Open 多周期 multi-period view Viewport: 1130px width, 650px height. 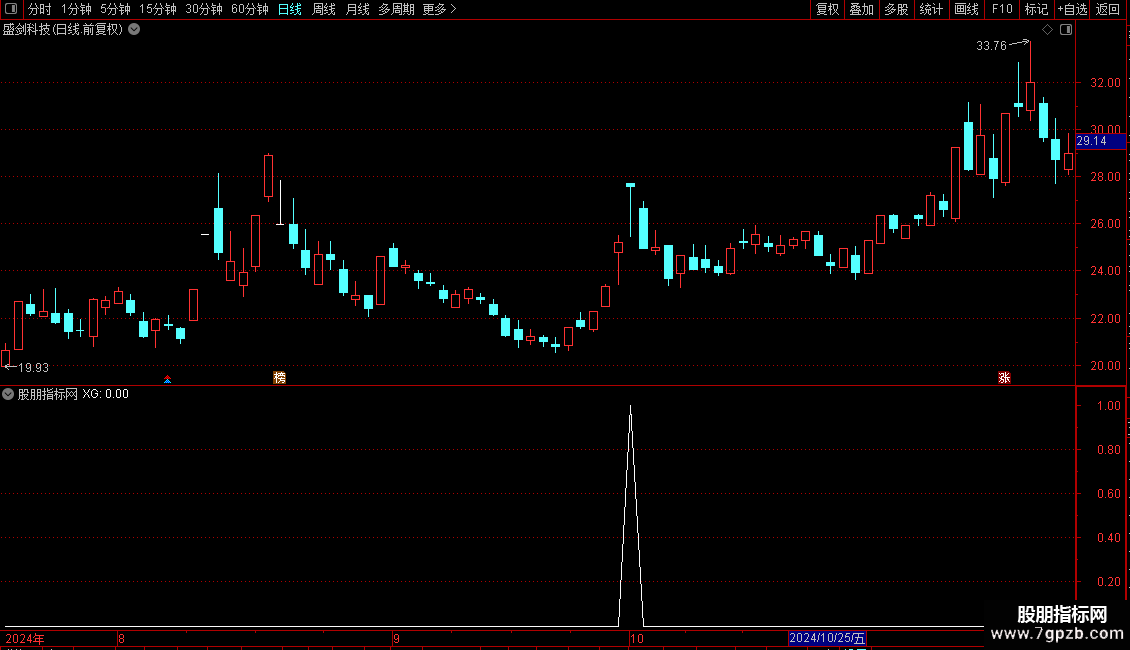click(396, 9)
